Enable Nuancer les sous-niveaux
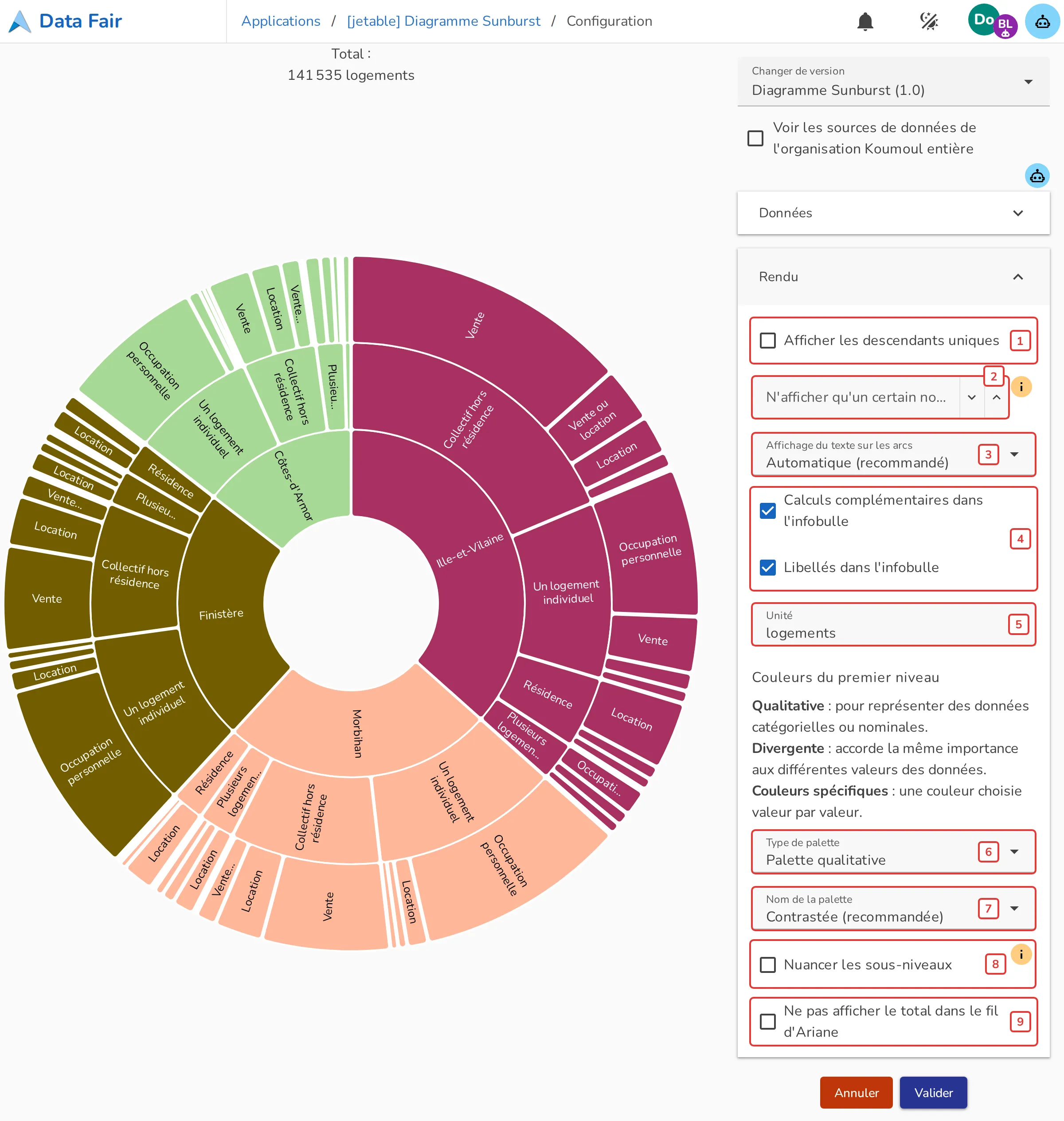 click(767, 964)
